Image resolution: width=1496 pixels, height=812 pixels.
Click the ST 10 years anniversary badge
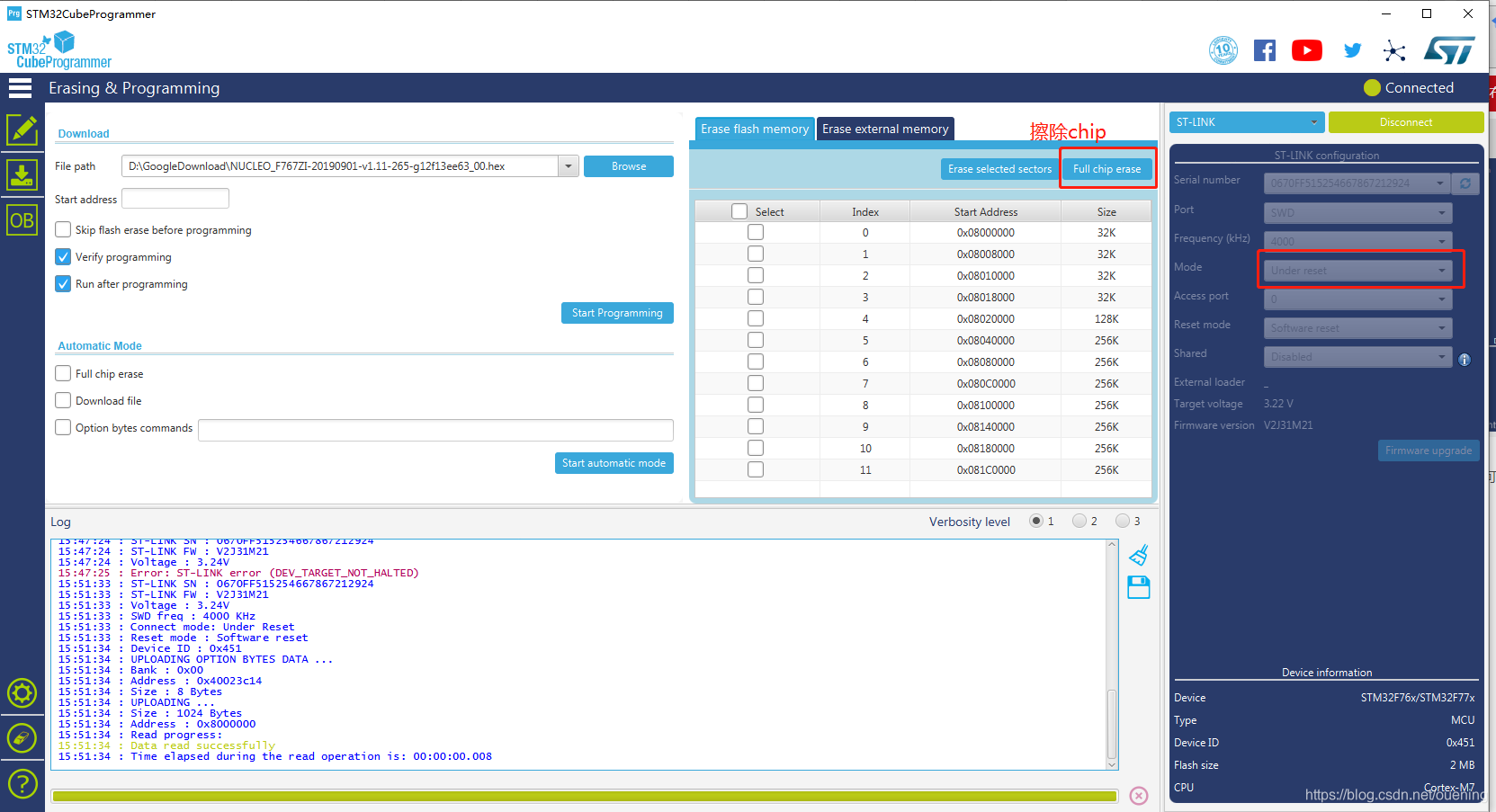coord(1223,50)
